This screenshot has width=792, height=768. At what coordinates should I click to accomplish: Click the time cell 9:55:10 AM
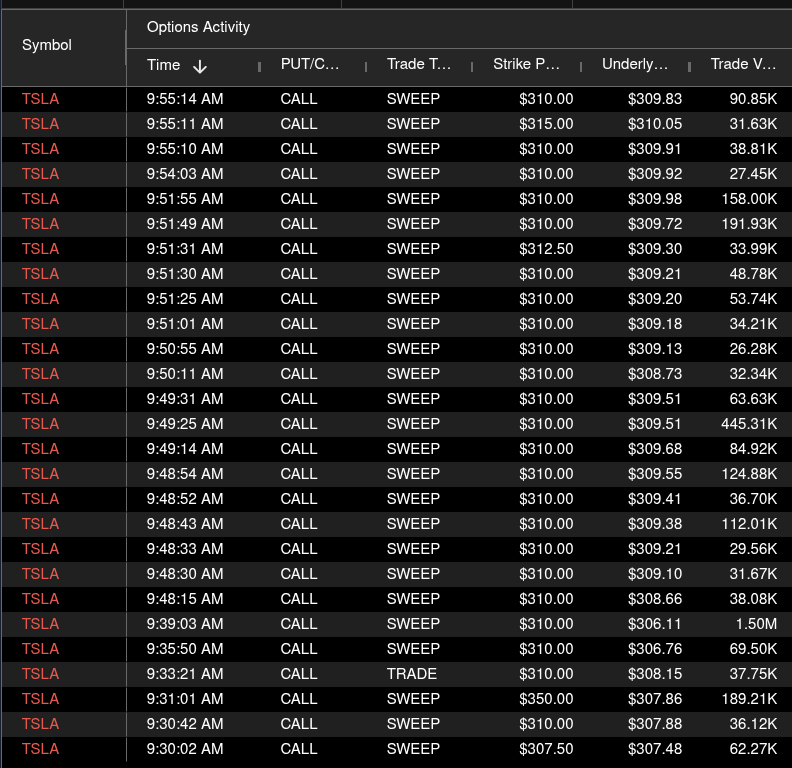185,149
